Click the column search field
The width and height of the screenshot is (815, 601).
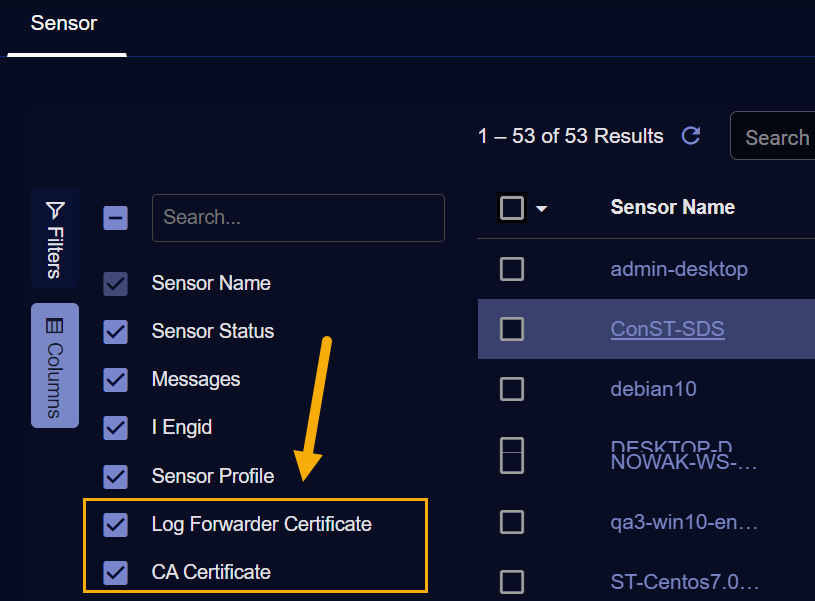click(x=298, y=218)
